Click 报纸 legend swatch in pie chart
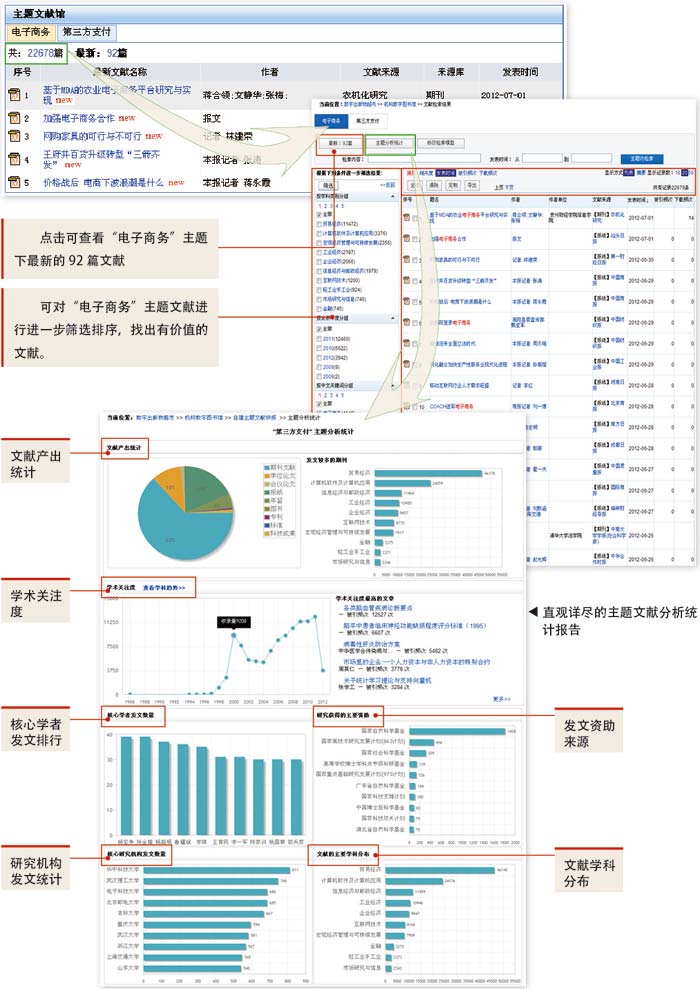Image resolution: width=700 pixels, height=989 pixels. click(266, 492)
